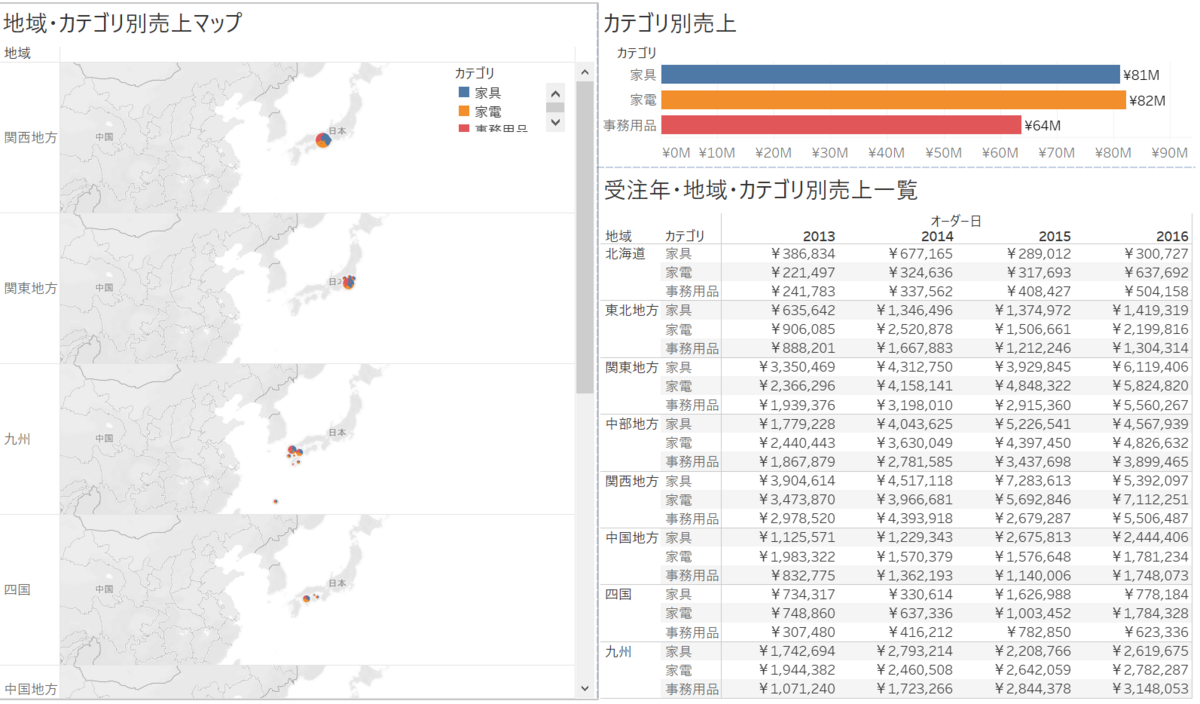Image resolution: width=1200 pixels, height=704 pixels.
Task: Click the 関西地方 row label in map
Action: click(30, 137)
